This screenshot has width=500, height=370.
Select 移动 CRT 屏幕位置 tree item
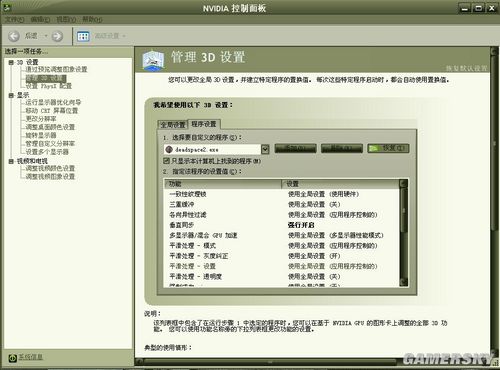(x=52, y=111)
